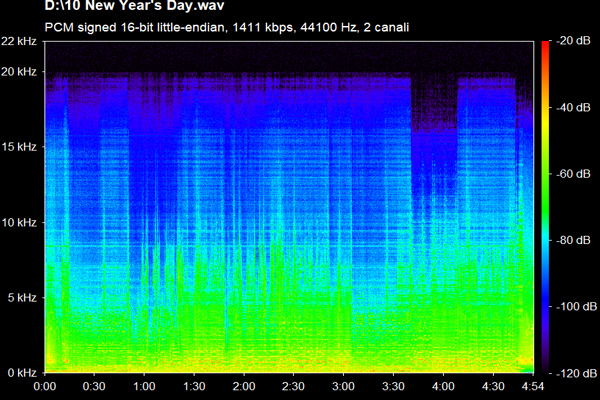
Task: Click the 4:00 time axis label
Action: click(x=443, y=386)
